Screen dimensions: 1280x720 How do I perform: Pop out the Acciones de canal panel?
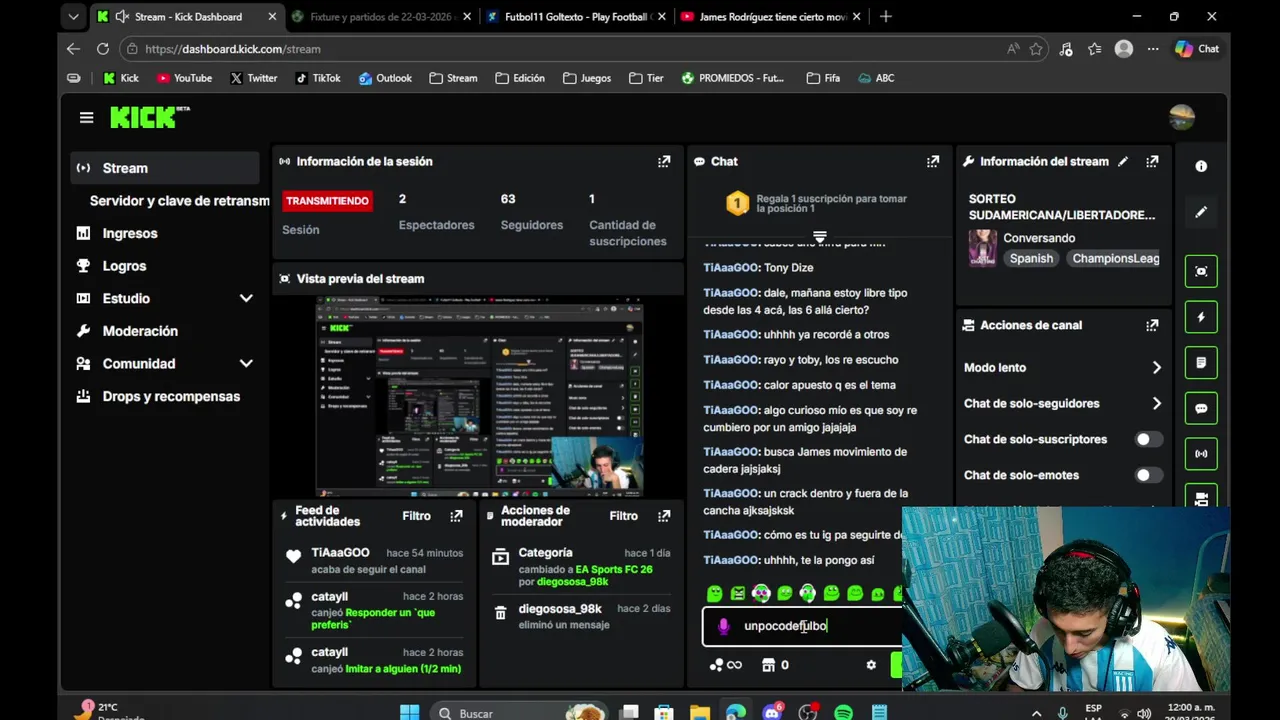tap(1152, 325)
